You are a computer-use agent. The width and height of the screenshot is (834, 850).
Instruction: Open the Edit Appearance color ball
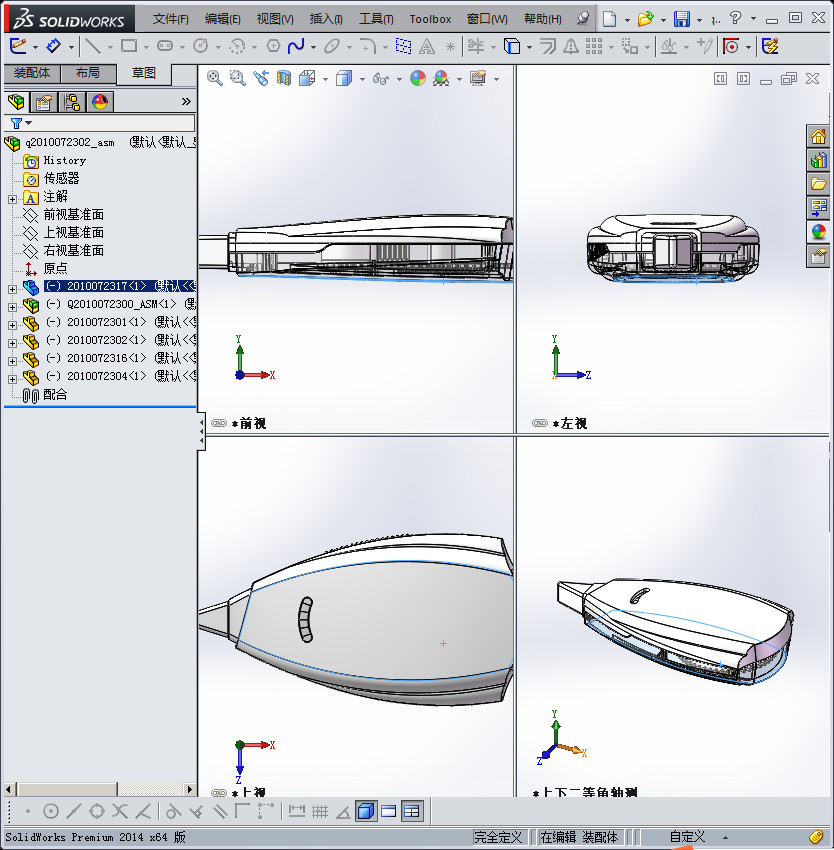[x=417, y=78]
